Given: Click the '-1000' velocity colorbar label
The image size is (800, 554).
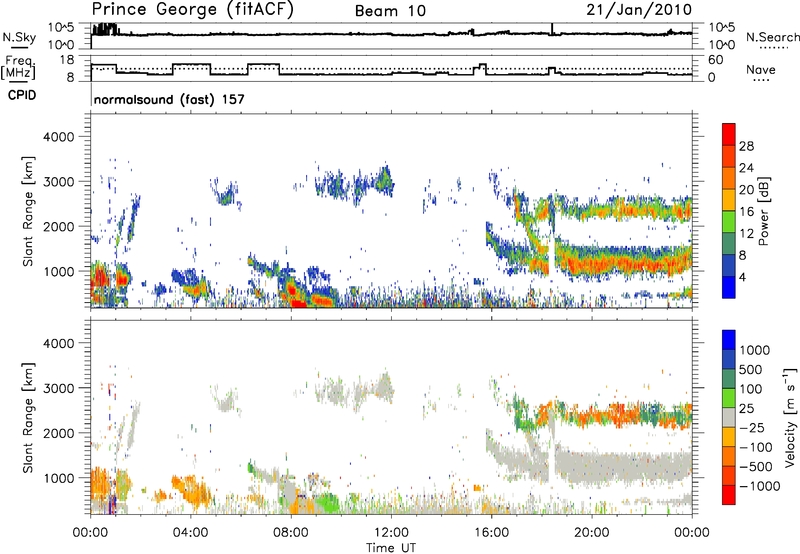Looking at the screenshot, I should click(759, 486).
